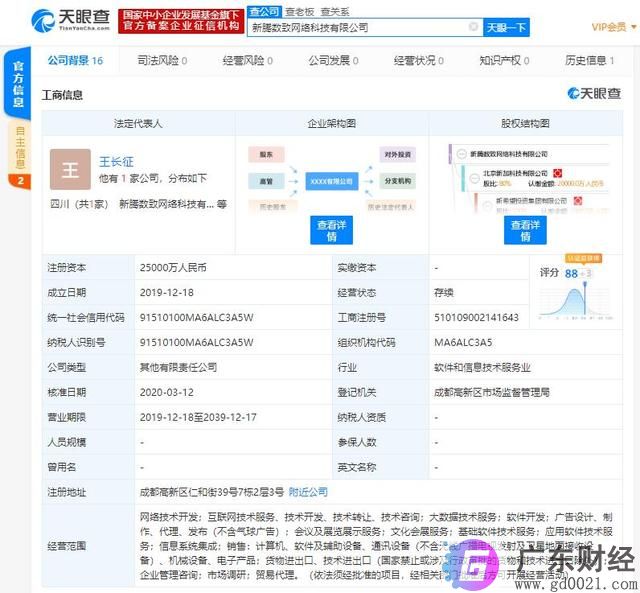This screenshot has height=593, width=640.
Task: Click the 2020-03-12 approval date value
Action: (x=167, y=392)
